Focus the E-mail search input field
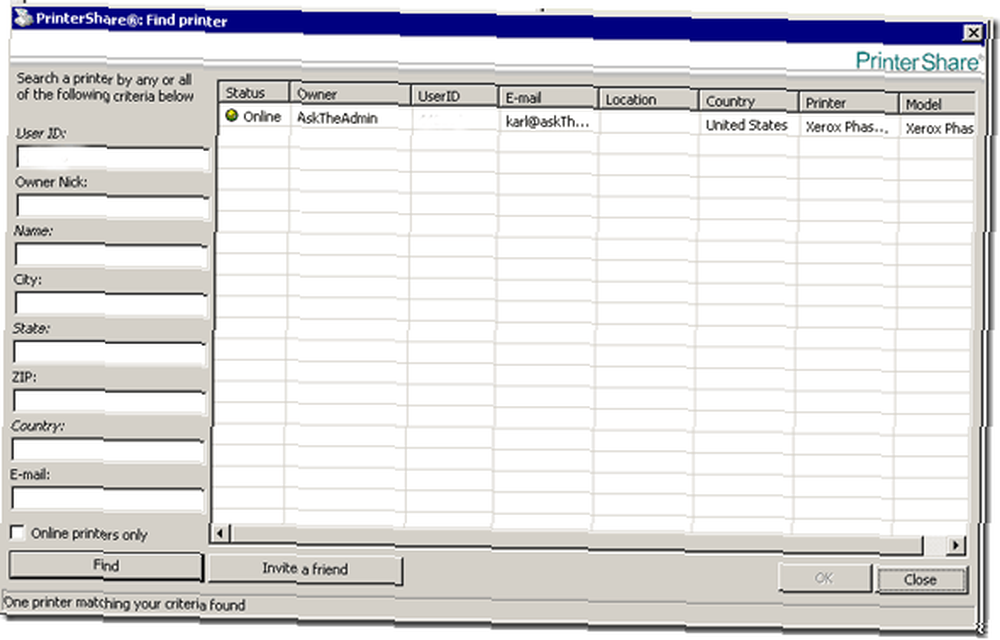The height and width of the screenshot is (640, 1000). coord(107,499)
